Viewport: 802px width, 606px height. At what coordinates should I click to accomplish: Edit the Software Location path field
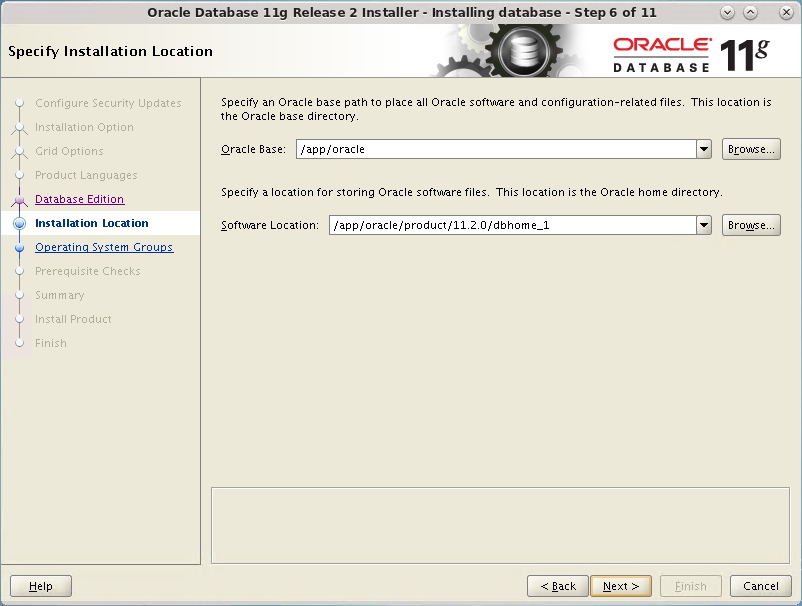(513, 225)
